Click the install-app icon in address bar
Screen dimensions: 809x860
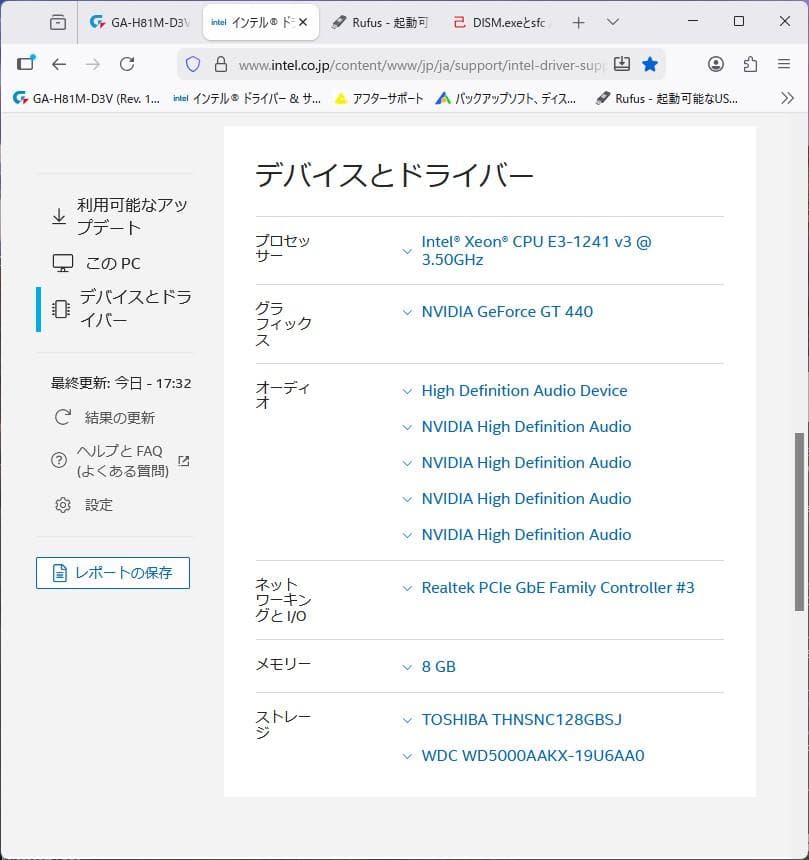(621, 64)
